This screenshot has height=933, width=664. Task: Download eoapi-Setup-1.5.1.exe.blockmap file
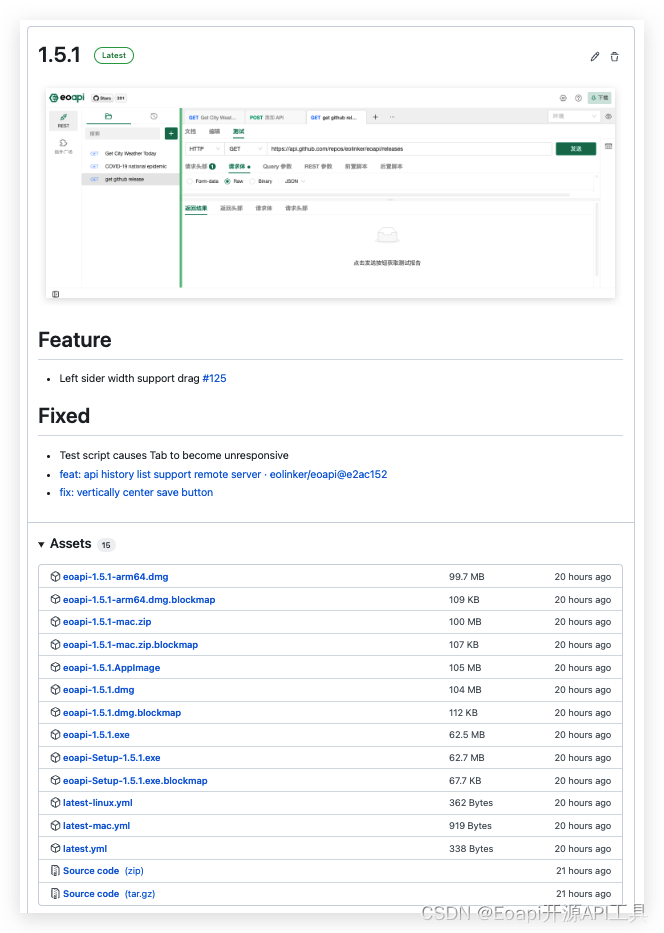pyautogui.click(x=135, y=781)
